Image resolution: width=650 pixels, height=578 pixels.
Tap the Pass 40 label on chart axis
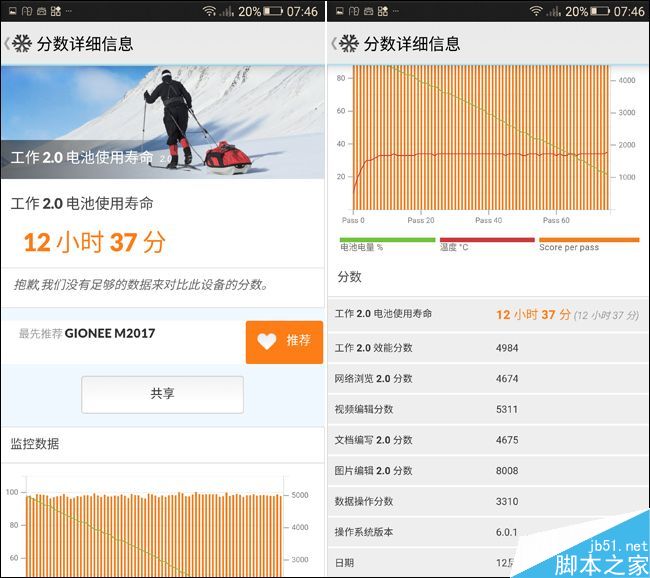(x=488, y=220)
